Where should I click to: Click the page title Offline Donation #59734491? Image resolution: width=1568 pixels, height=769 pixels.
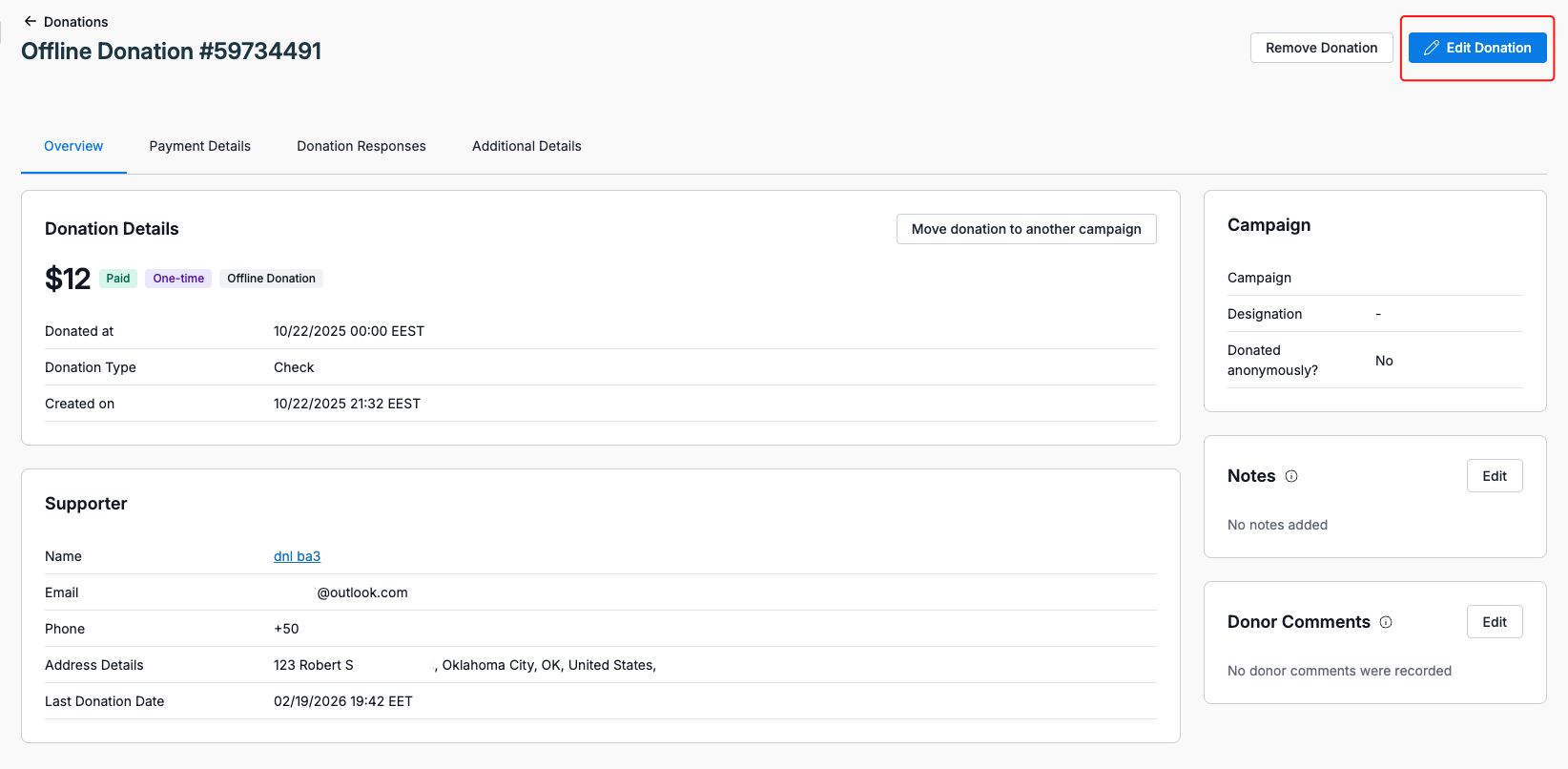click(x=172, y=52)
